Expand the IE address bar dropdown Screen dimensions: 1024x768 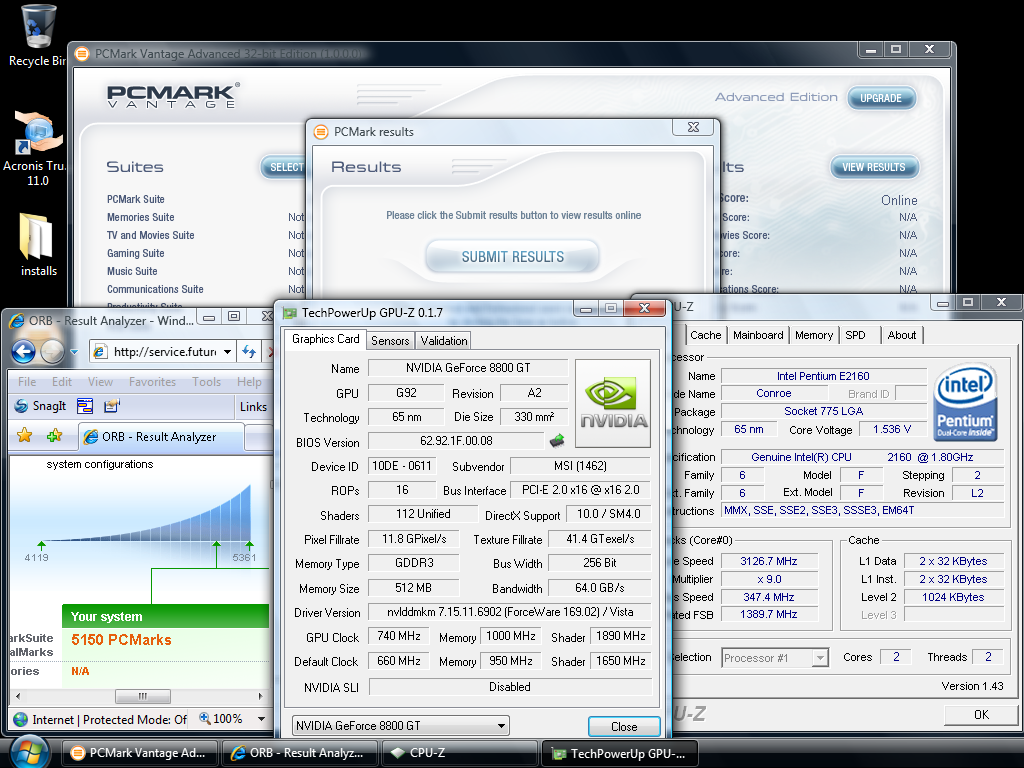tap(227, 352)
